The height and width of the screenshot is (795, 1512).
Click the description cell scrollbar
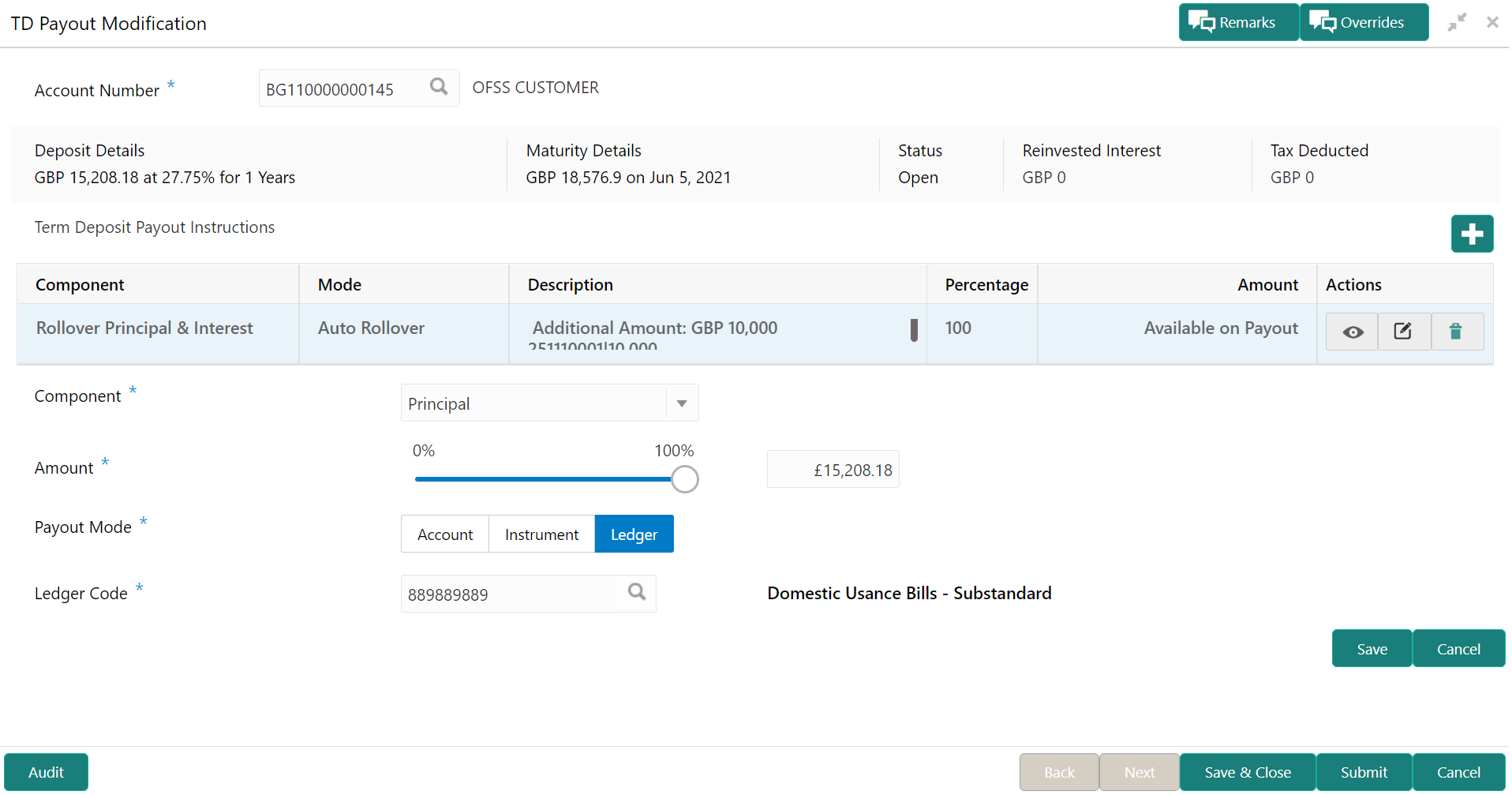(x=914, y=330)
